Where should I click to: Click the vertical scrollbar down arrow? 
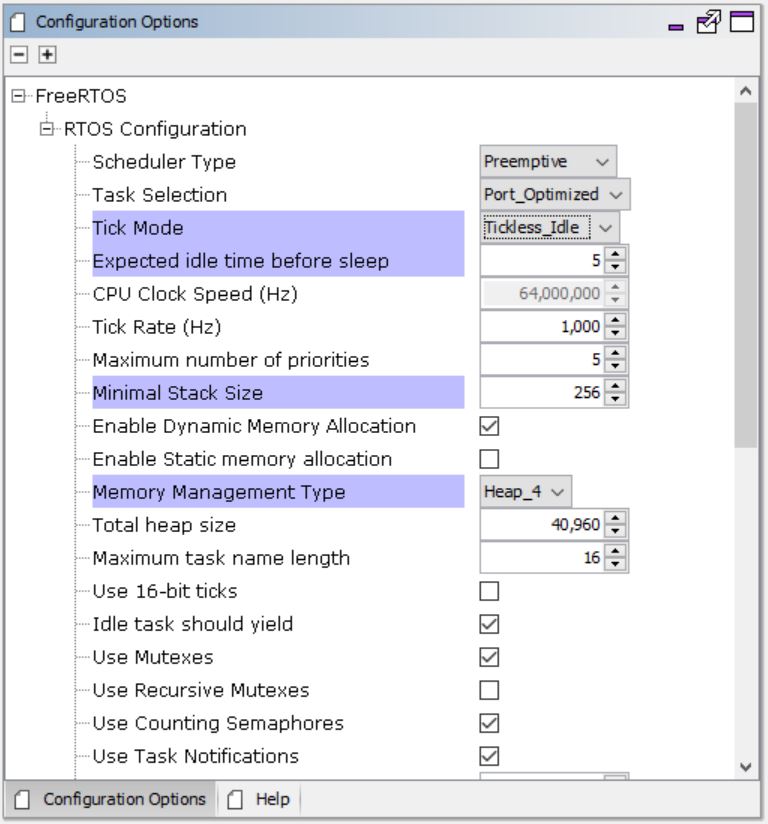click(x=743, y=766)
